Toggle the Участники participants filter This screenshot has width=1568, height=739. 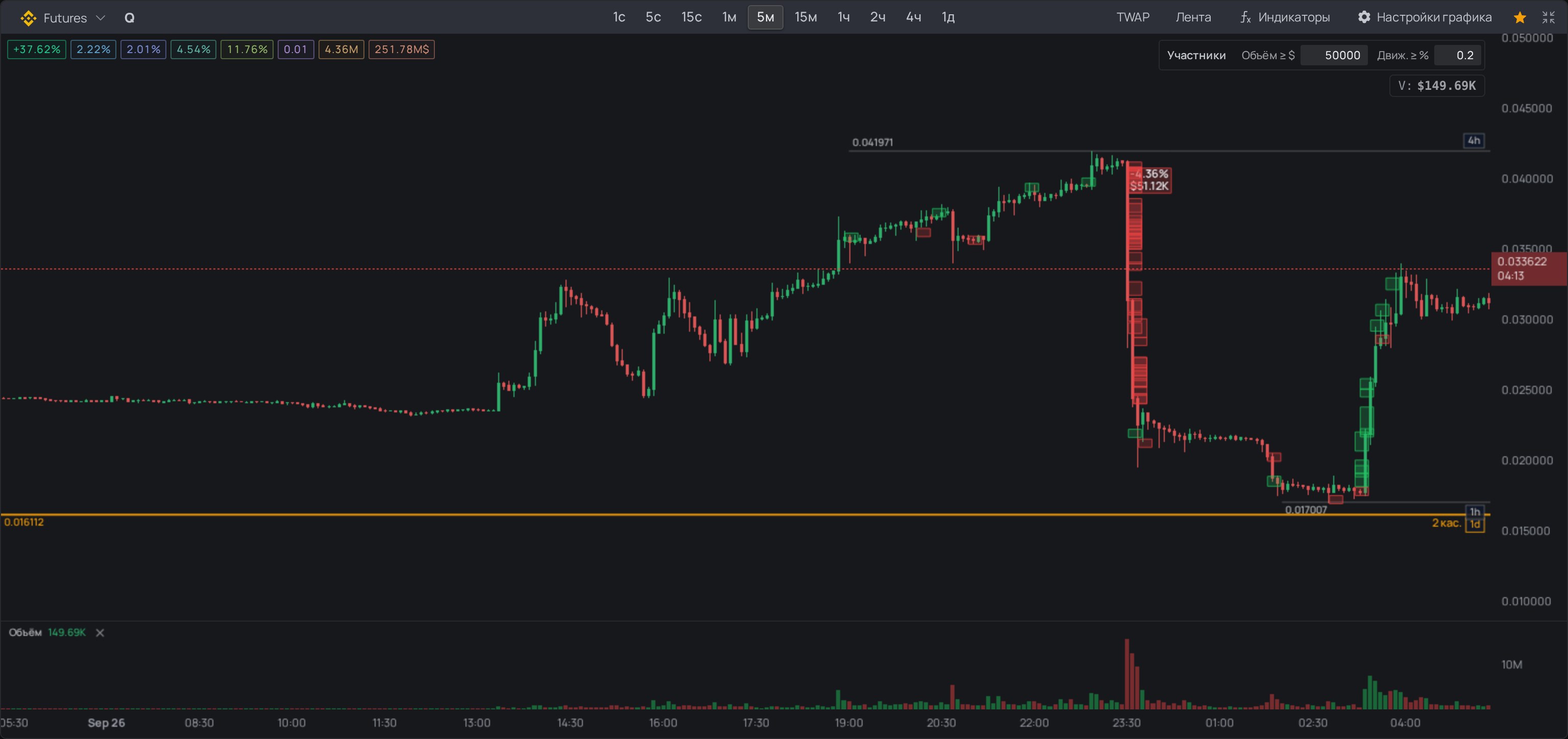(1196, 56)
